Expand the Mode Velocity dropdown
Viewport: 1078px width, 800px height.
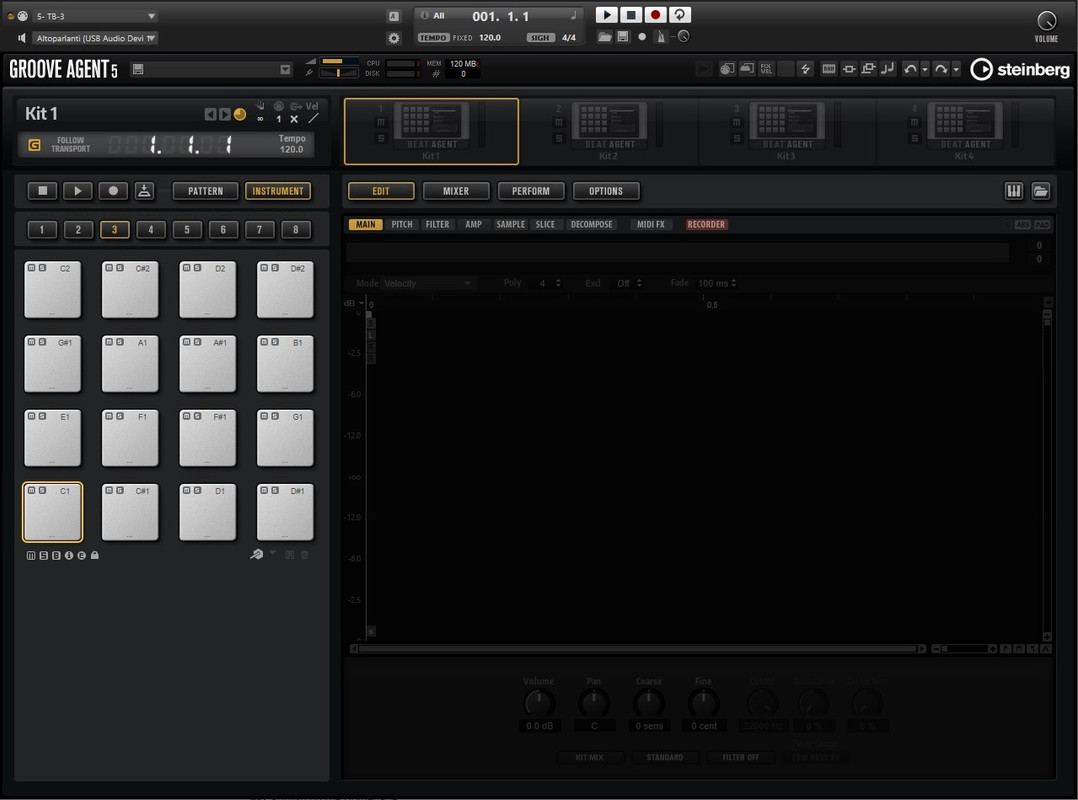click(x=427, y=283)
